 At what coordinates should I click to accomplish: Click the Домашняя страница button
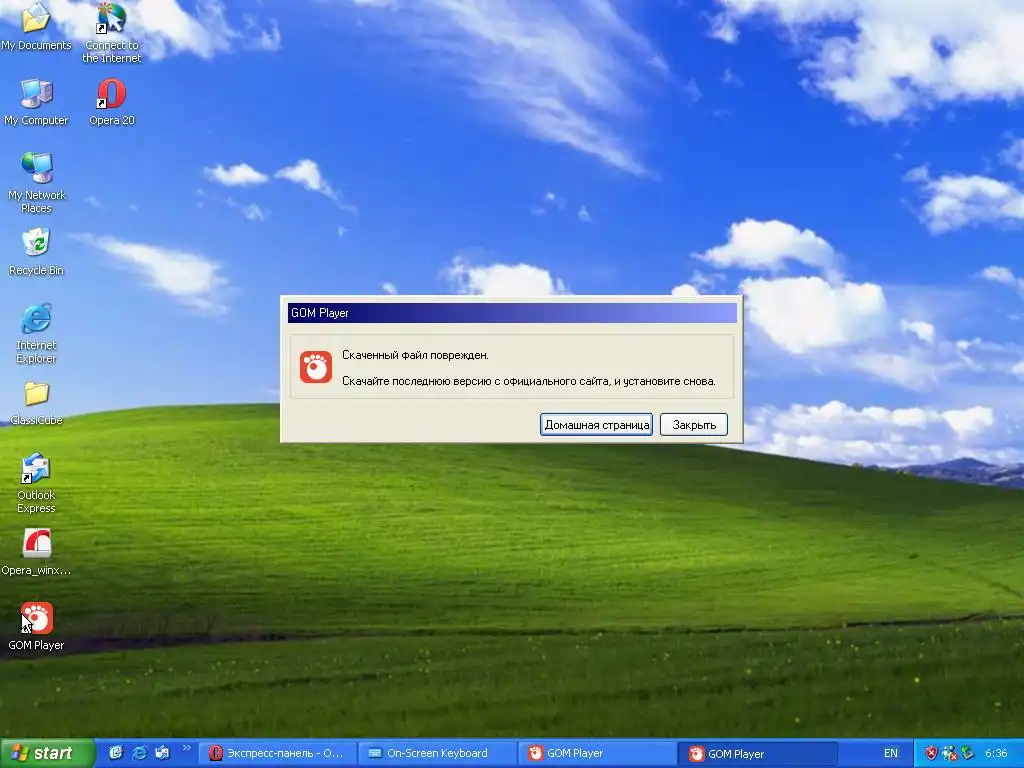click(596, 424)
